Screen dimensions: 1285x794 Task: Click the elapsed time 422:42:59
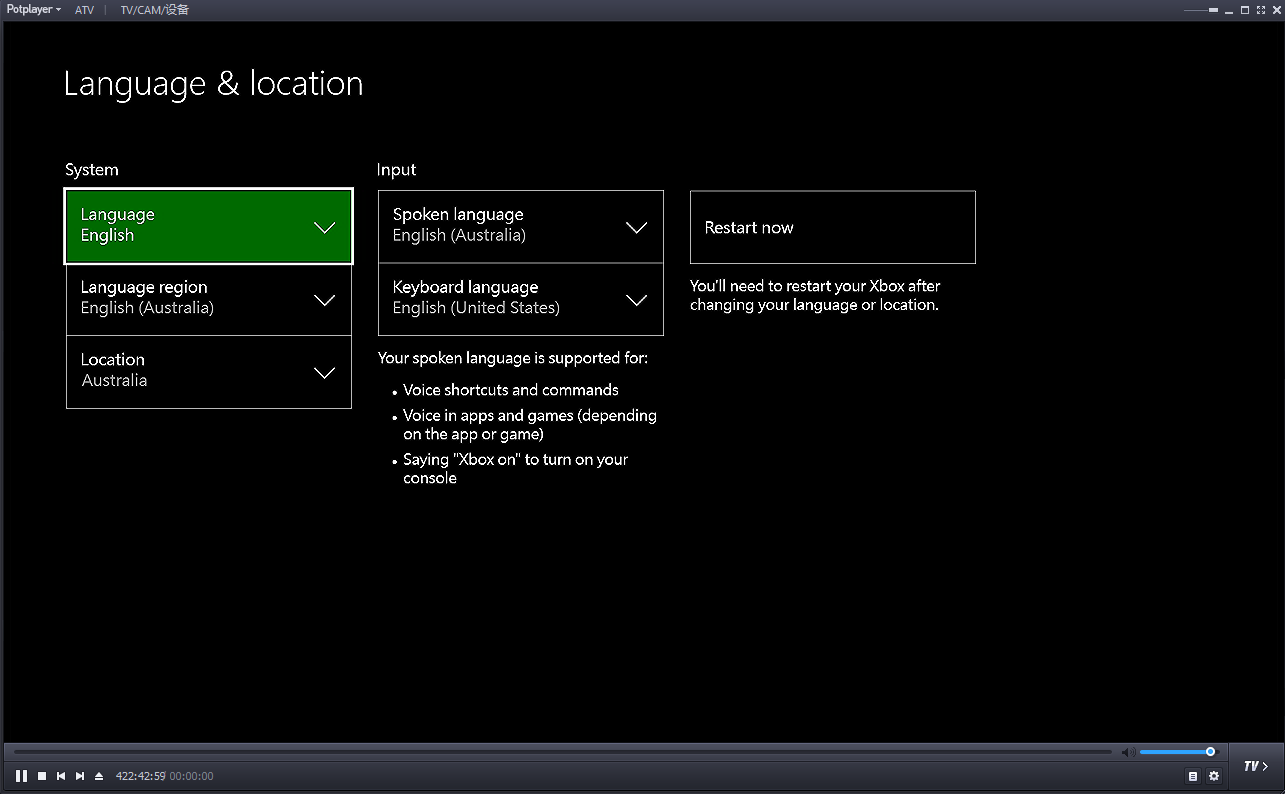tap(140, 776)
